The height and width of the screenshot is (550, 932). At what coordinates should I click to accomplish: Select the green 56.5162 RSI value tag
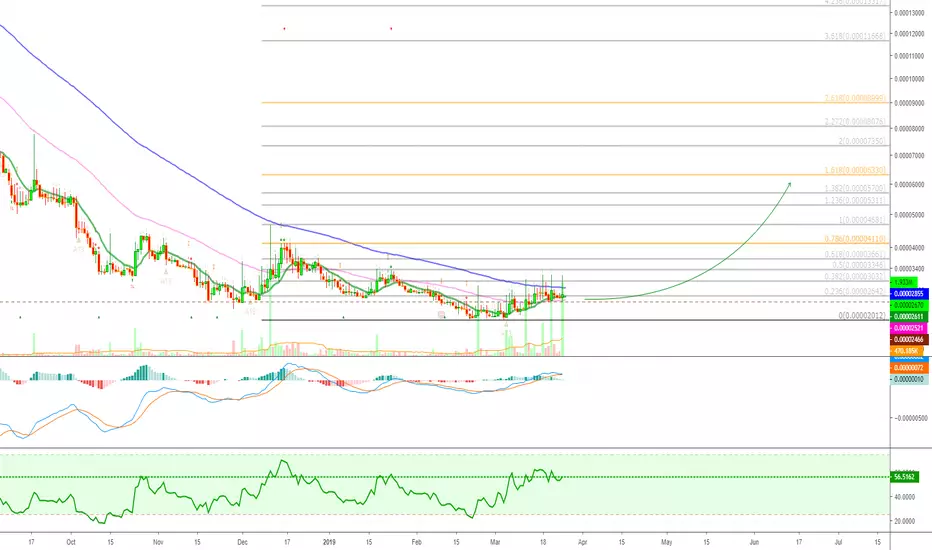pyautogui.click(x=904, y=477)
